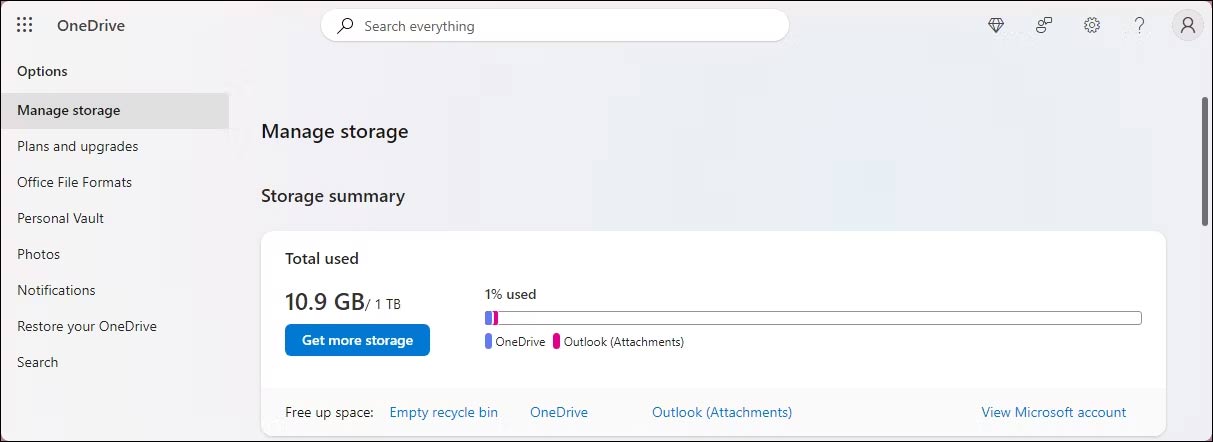1213x442 pixels.
Task: Click the Get more storage button
Action: click(357, 340)
